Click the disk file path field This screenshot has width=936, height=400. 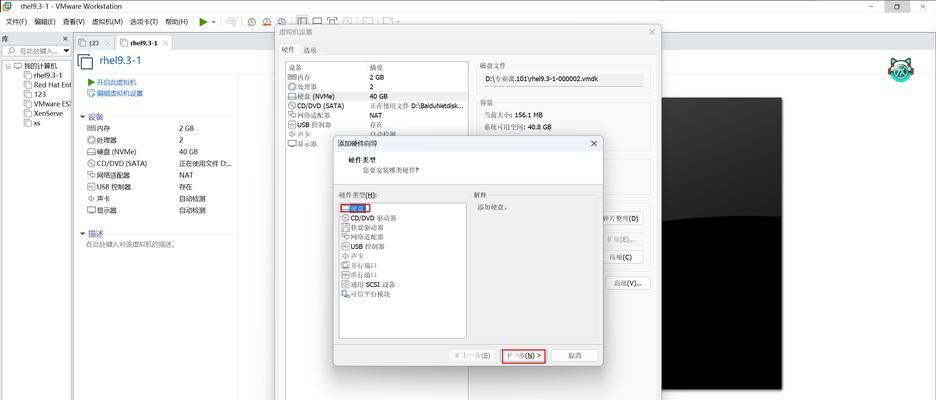coord(562,79)
